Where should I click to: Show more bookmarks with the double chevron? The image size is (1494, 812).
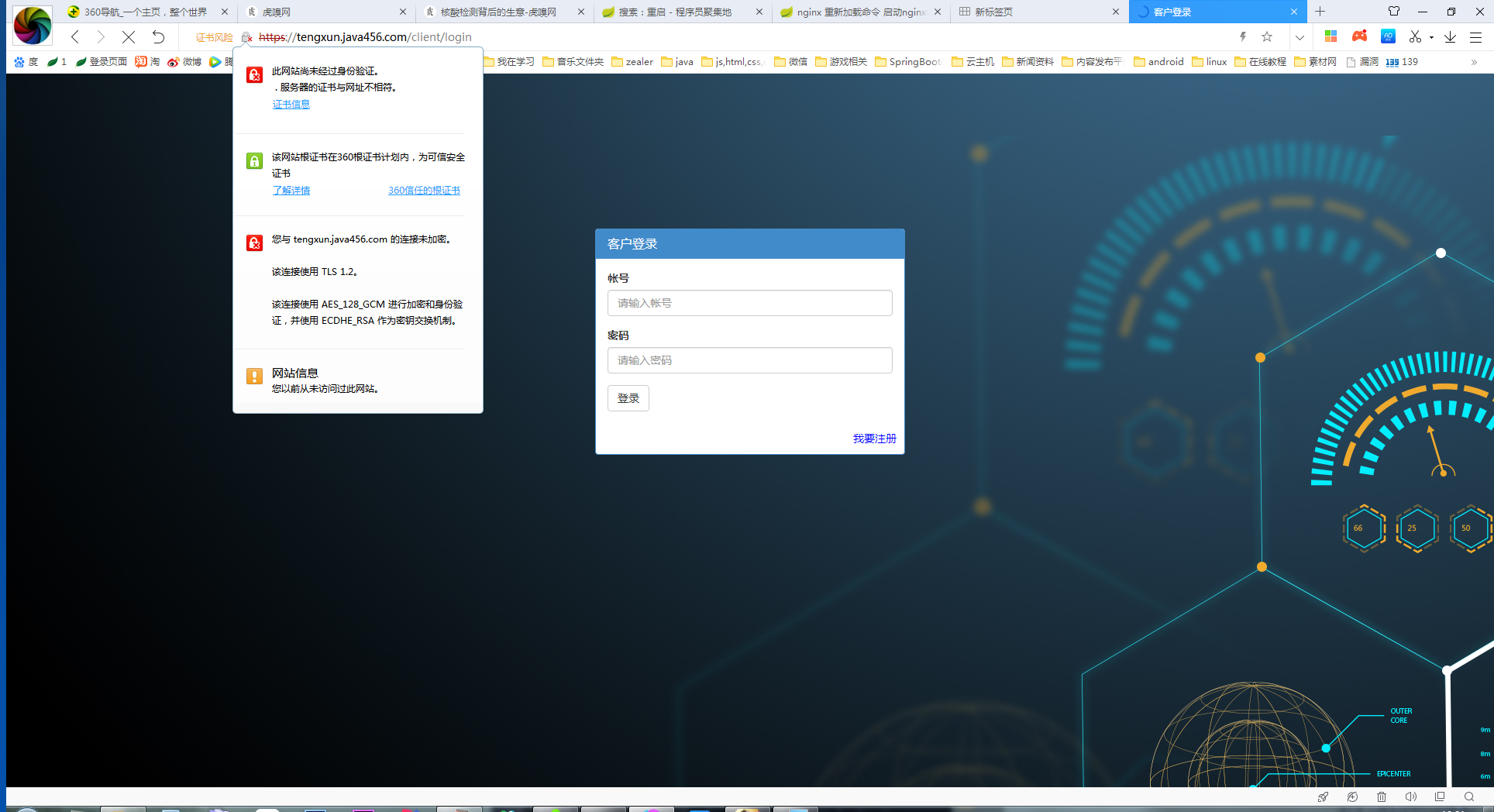click(1474, 62)
